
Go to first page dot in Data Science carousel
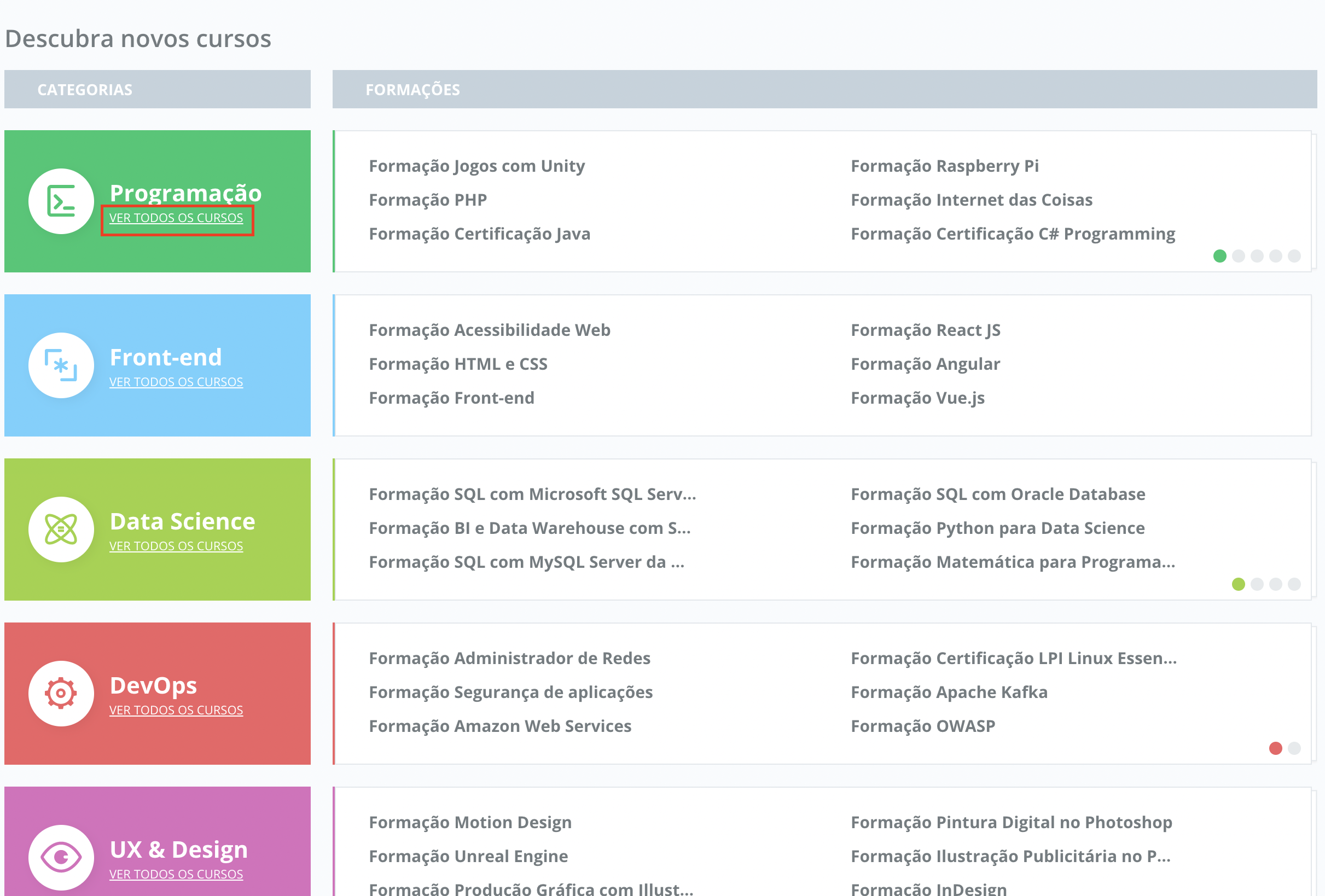pos(1239,584)
